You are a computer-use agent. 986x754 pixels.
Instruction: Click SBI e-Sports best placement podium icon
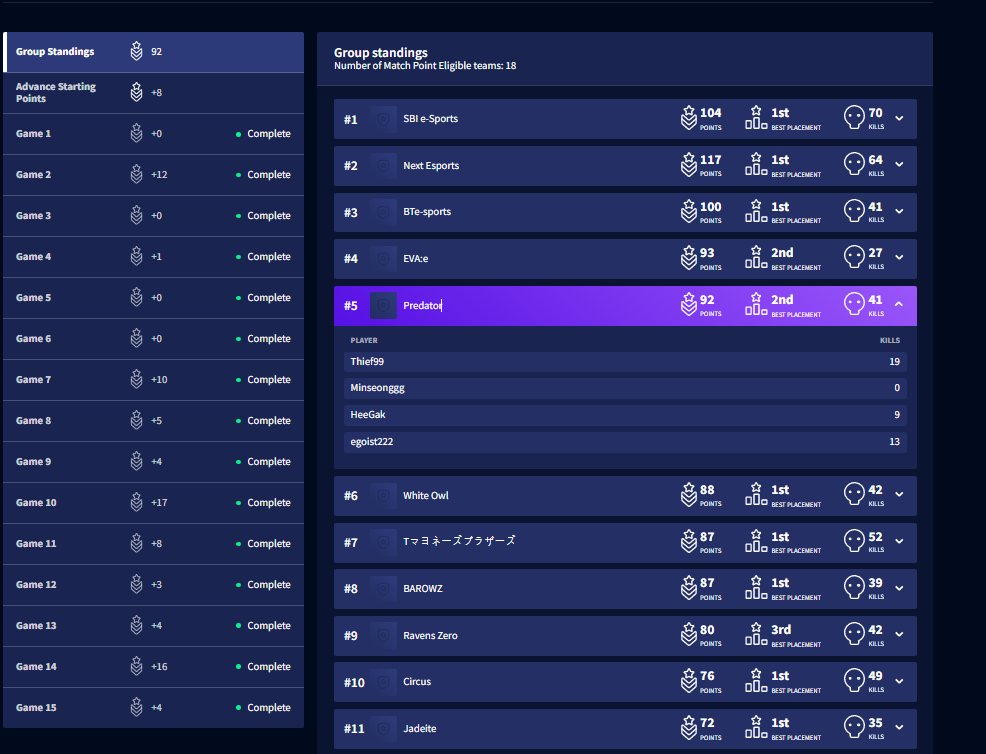point(756,118)
